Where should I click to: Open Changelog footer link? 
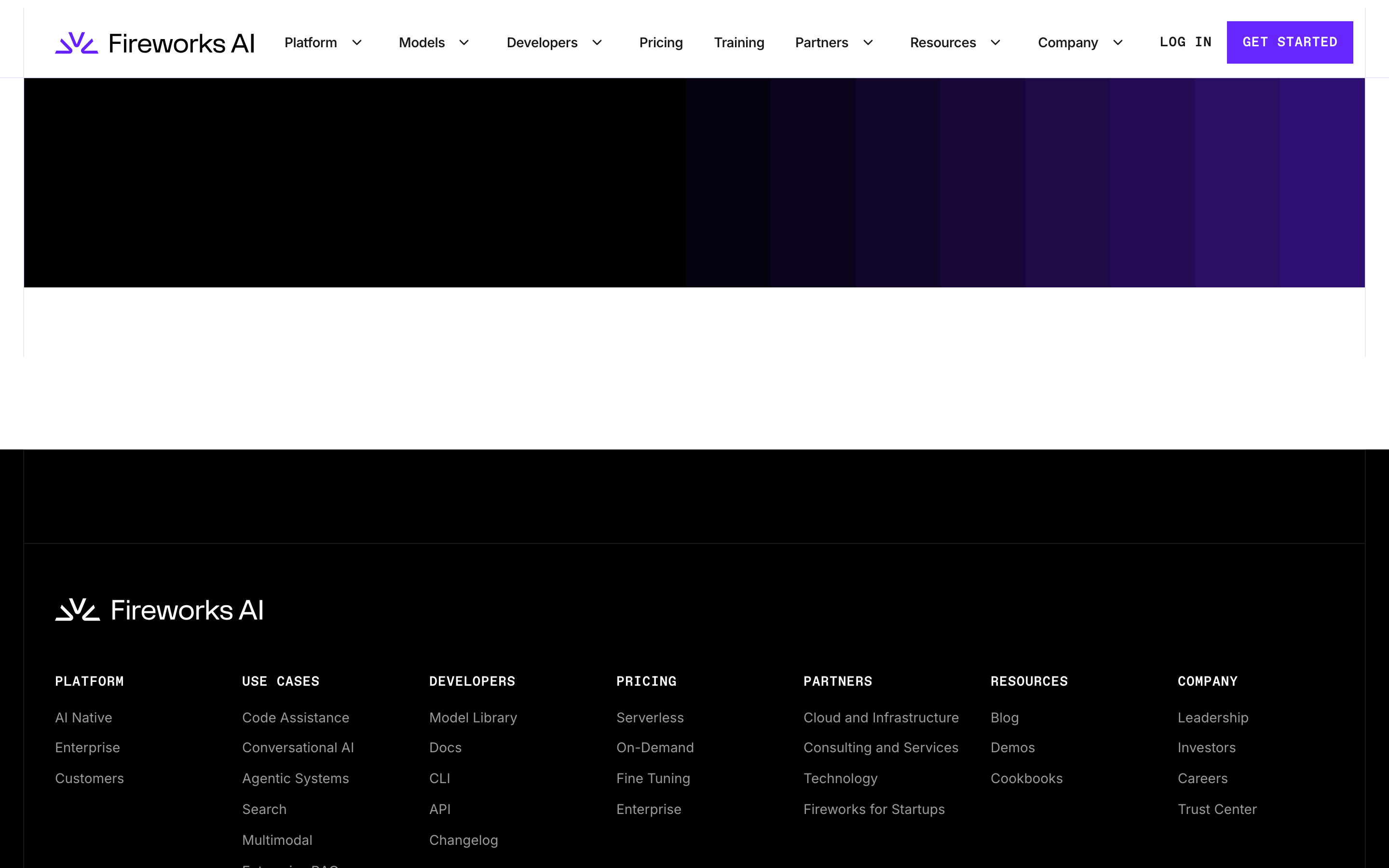(x=464, y=840)
